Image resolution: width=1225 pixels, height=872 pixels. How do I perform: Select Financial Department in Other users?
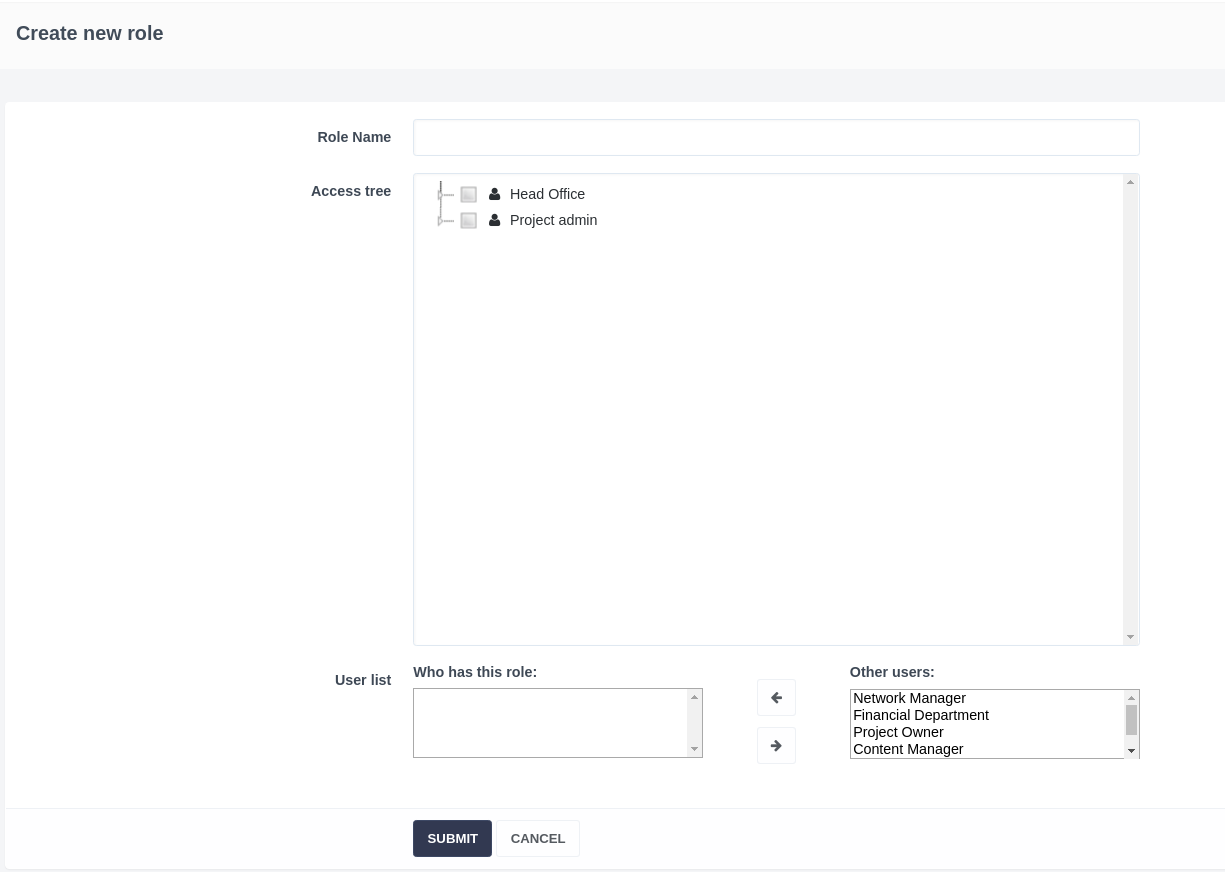920,715
